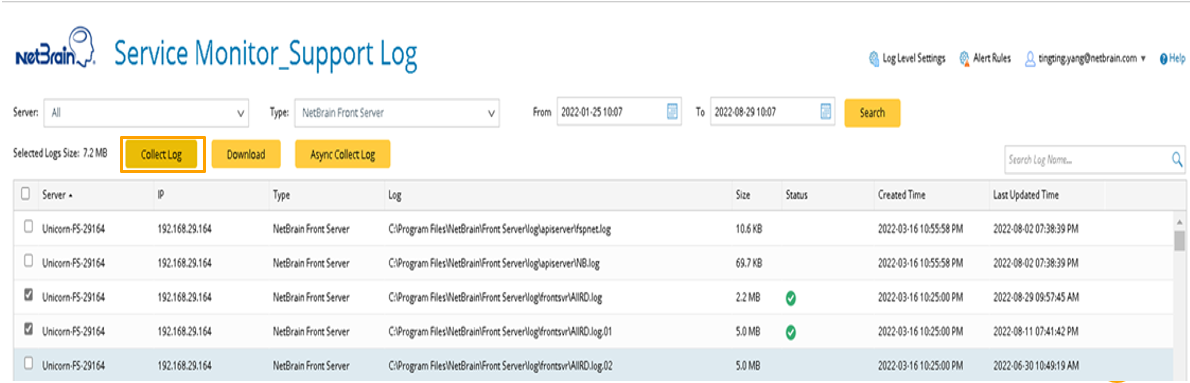
Task: Click the Last Updated Time column header
Action: click(x=1025, y=195)
